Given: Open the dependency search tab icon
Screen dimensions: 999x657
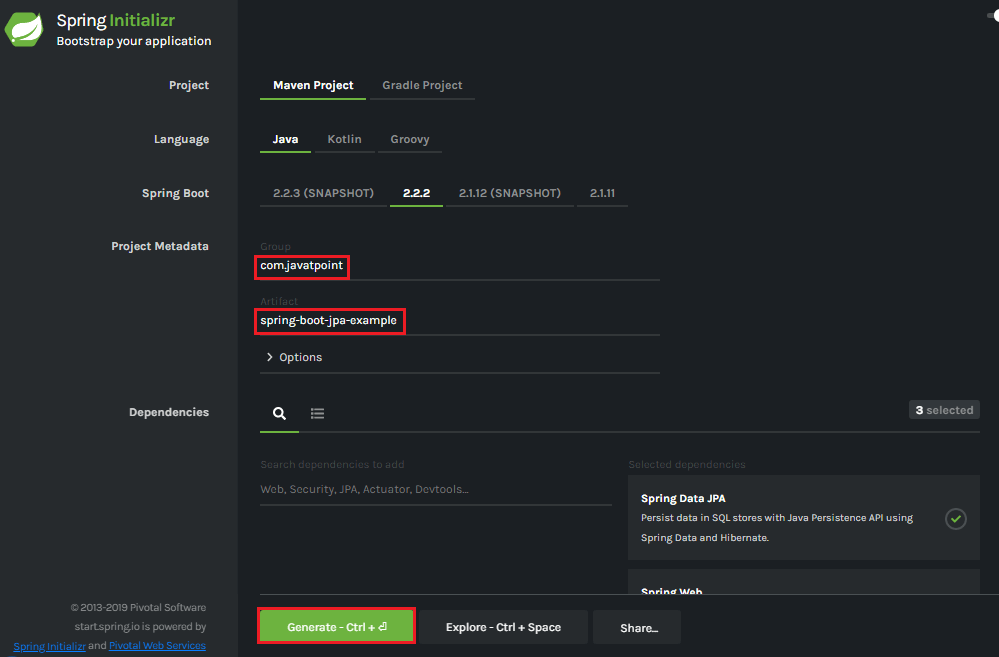Looking at the screenshot, I should coord(279,414).
